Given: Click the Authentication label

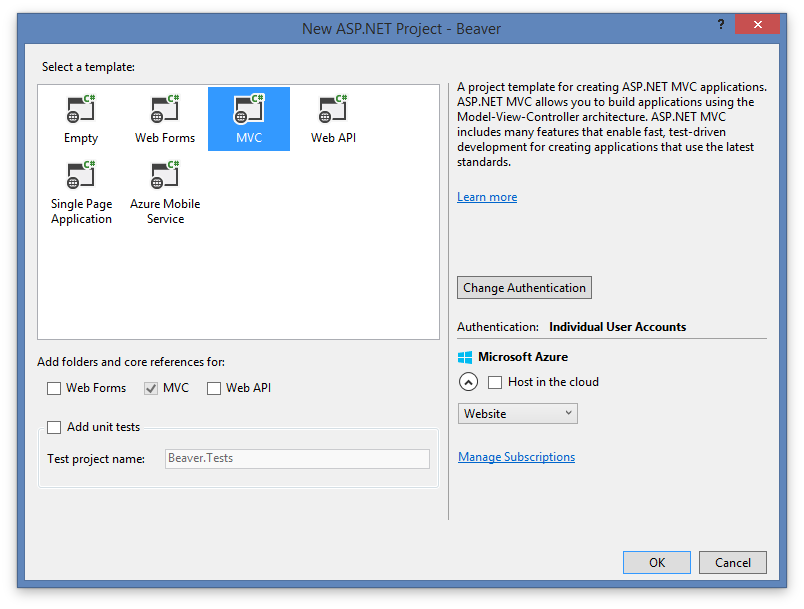Looking at the screenshot, I should click(x=498, y=327).
